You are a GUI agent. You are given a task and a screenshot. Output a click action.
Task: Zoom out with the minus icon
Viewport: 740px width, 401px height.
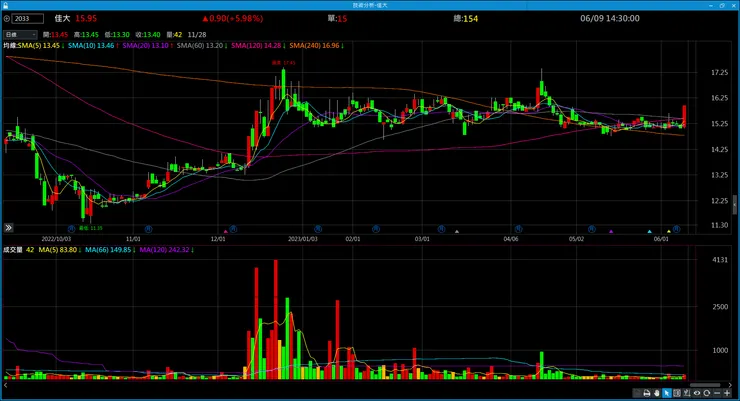point(717,393)
